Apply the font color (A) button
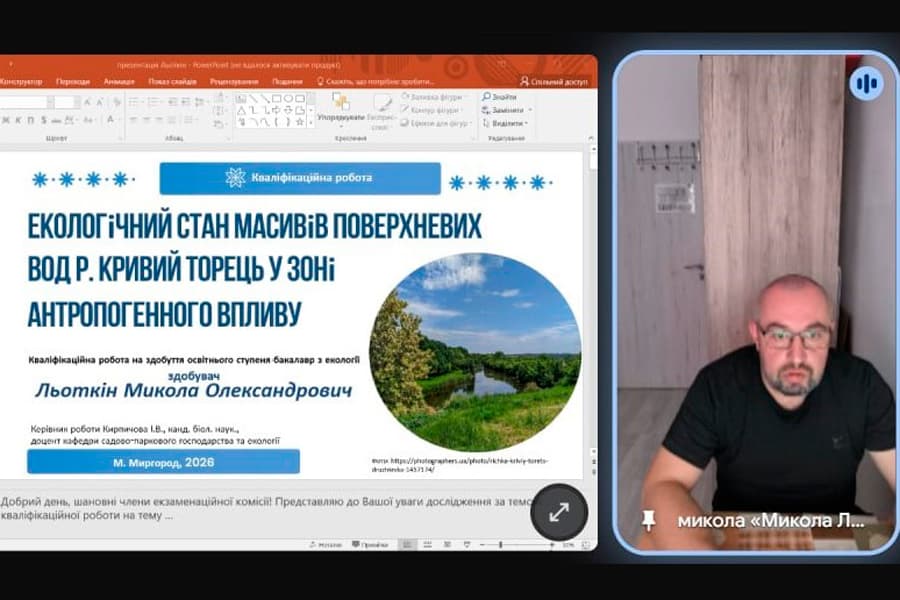Image resolution: width=900 pixels, height=600 pixels. pyautogui.click(x=110, y=119)
